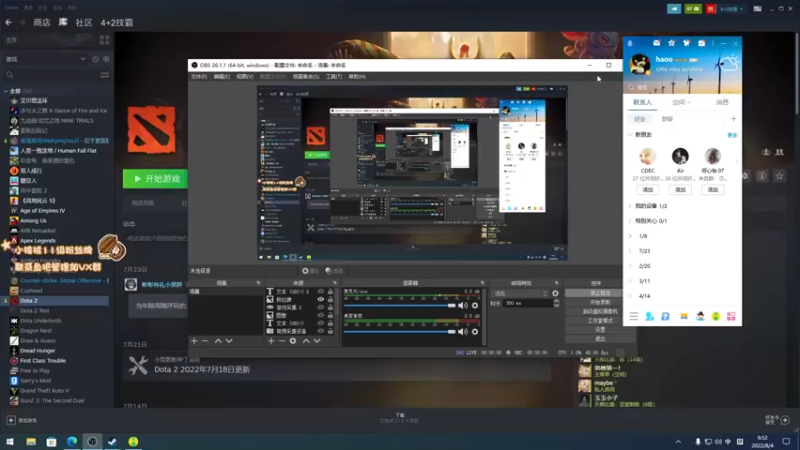800x450 pixels.
Task: Open the OBS Edit menu
Action: pos(221,77)
